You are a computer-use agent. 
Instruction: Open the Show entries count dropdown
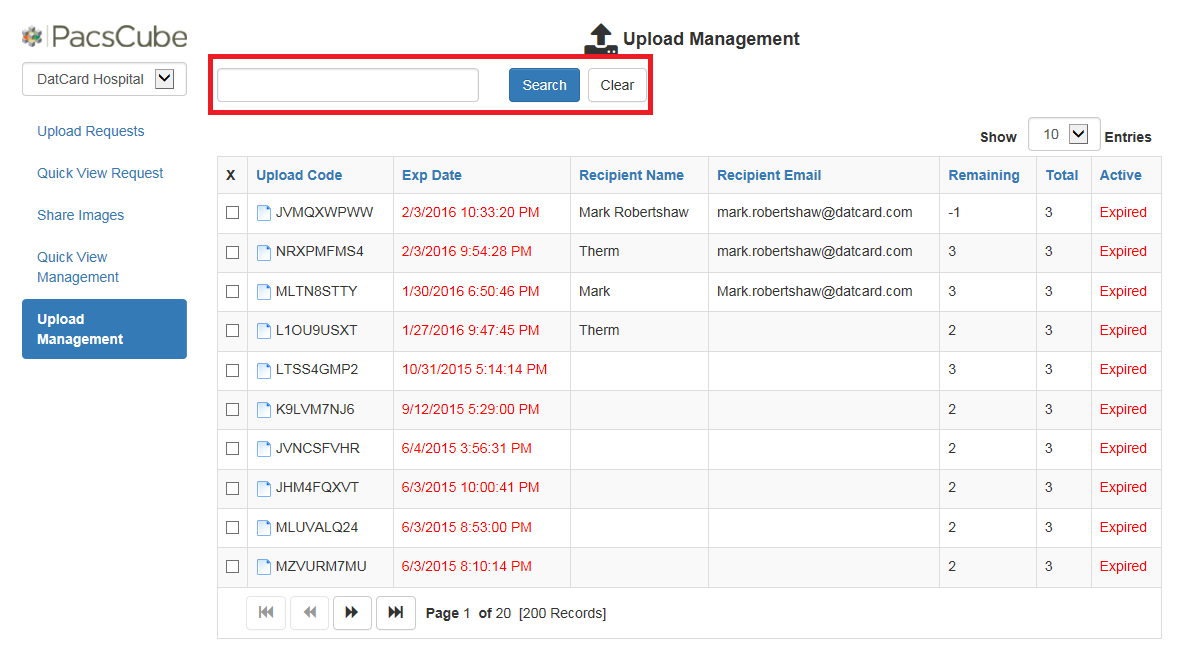1064,134
